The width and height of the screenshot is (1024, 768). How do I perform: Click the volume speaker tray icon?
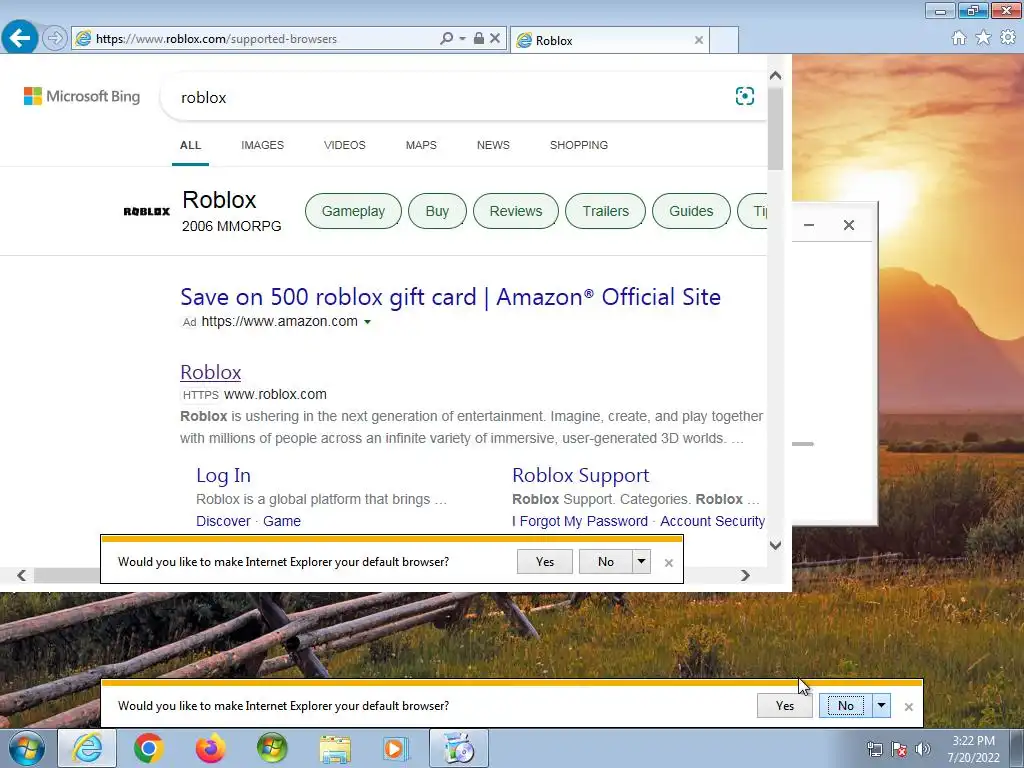pos(923,749)
